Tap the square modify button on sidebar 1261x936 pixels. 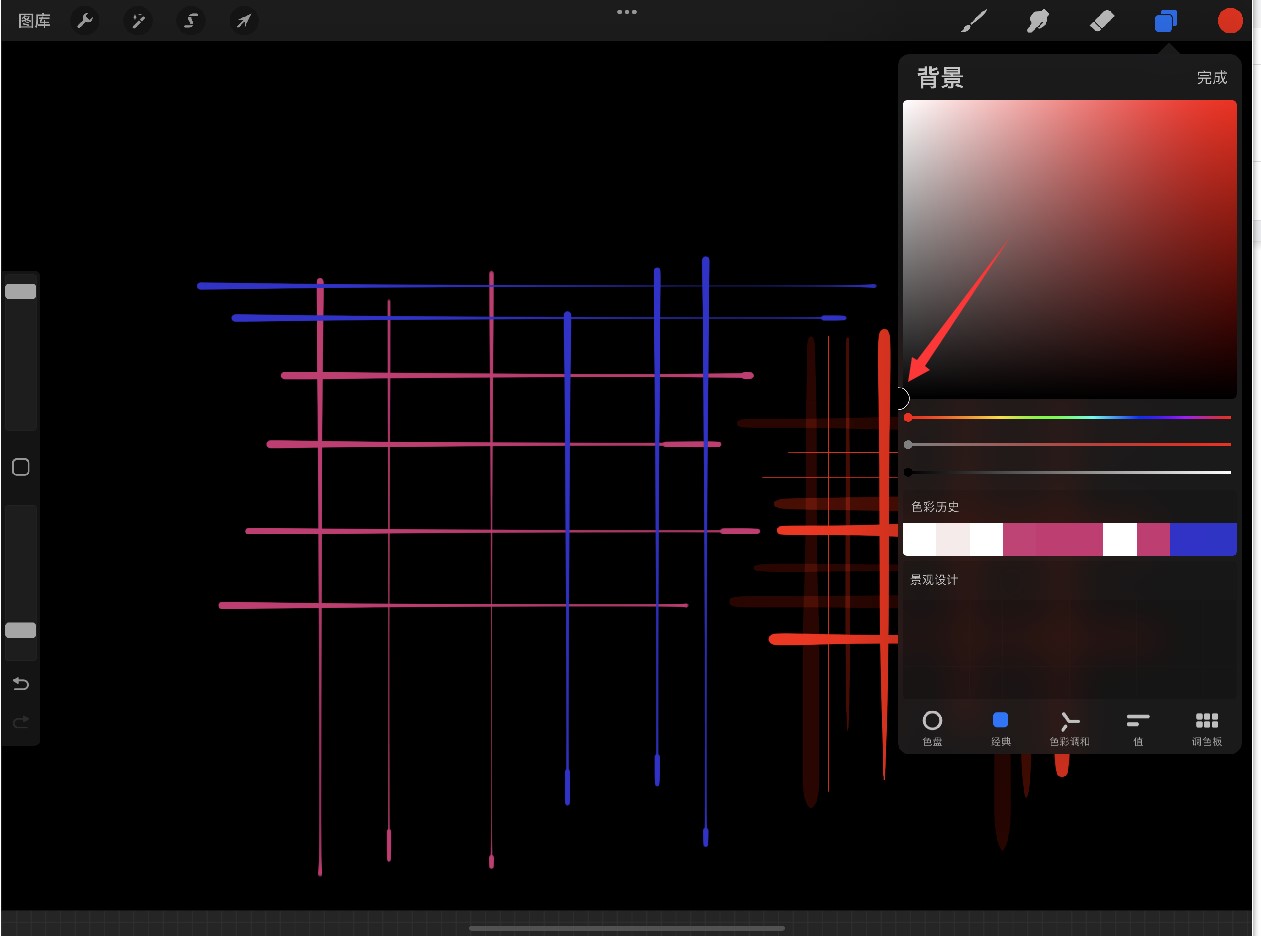coord(20,467)
